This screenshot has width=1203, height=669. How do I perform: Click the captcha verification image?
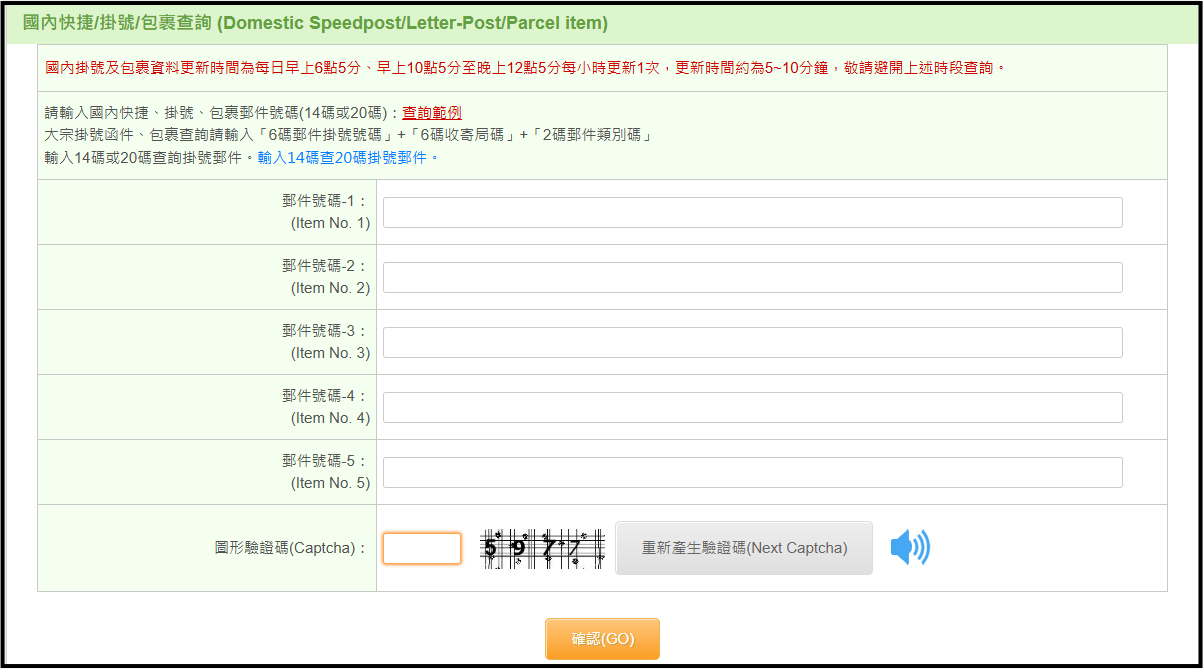coord(544,548)
